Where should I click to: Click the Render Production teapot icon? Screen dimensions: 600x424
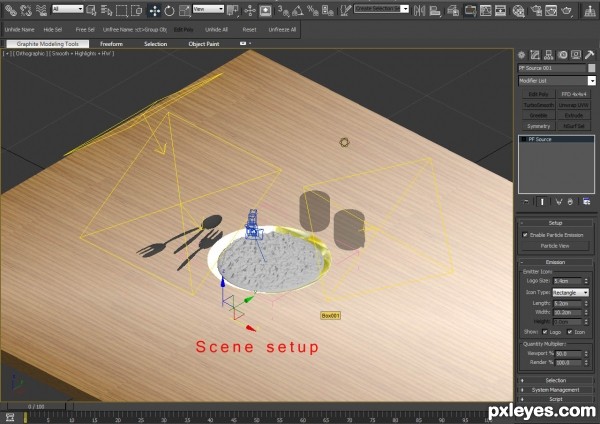[x=566, y=10]
